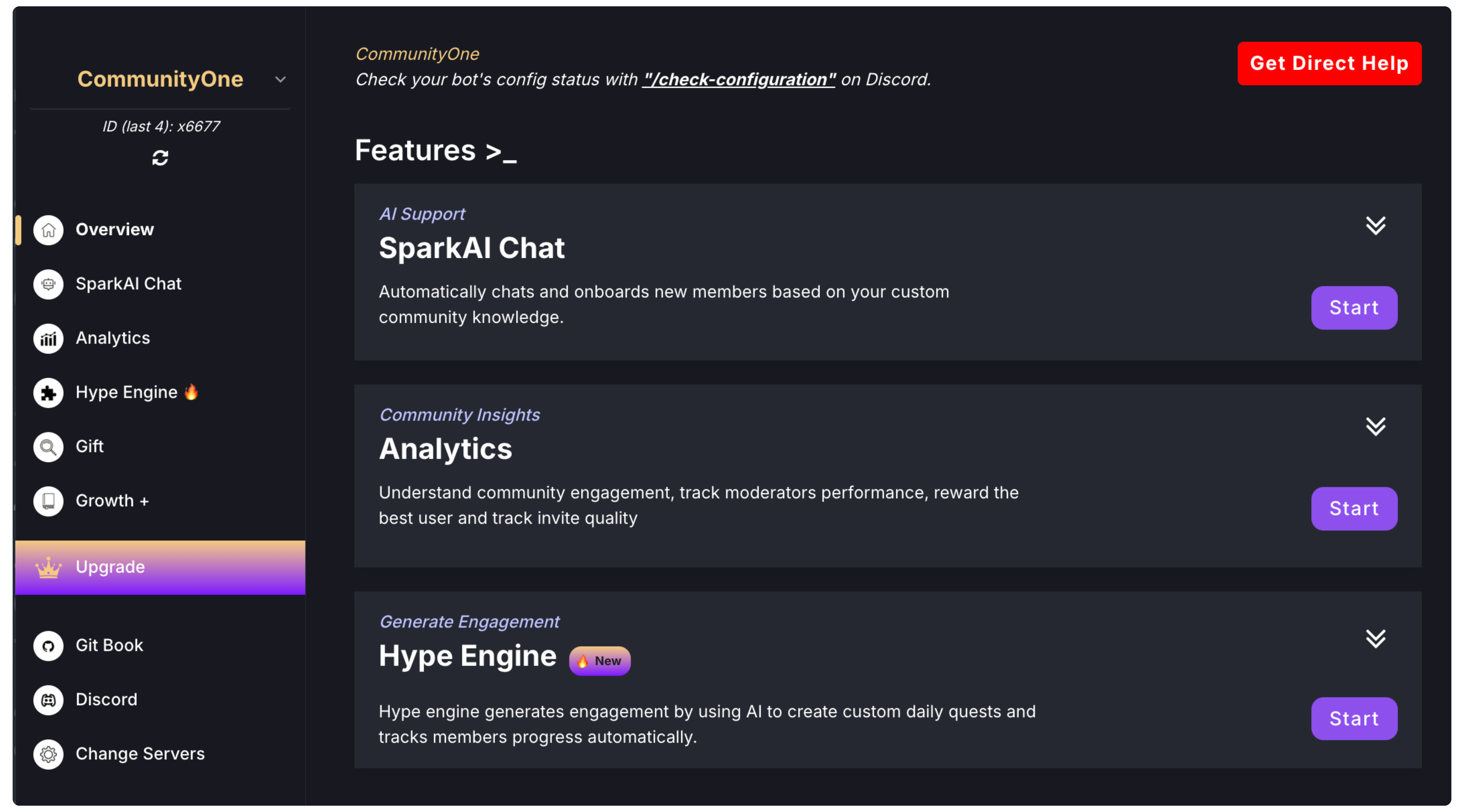This screenshot has height=812, width=1464.
Task: Expand the SparkAI Chat feature card
Action: pyautogui.click(x=1375, y=226)
